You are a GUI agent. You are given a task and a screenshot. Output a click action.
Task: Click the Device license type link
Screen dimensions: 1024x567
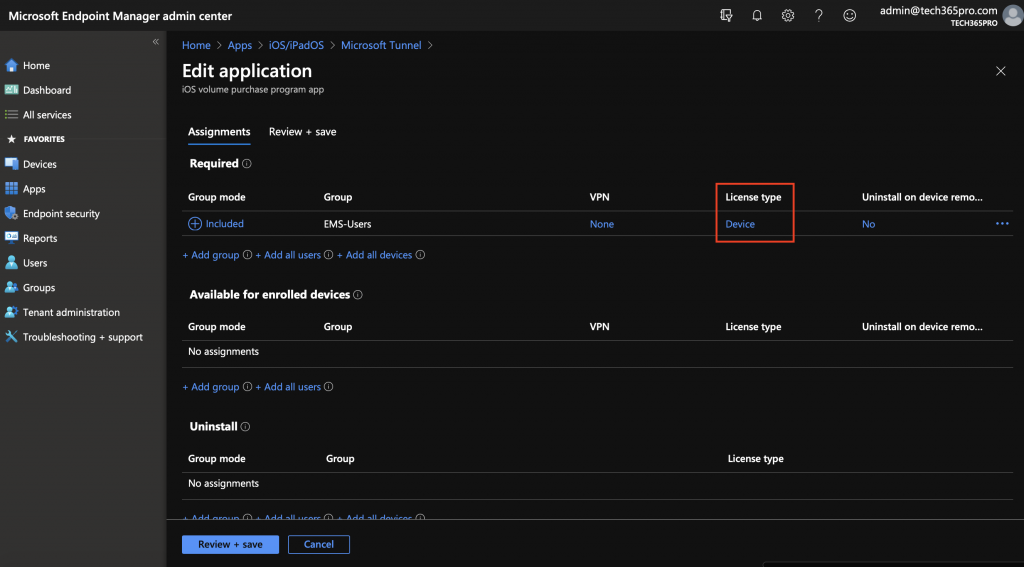[740, 224]
